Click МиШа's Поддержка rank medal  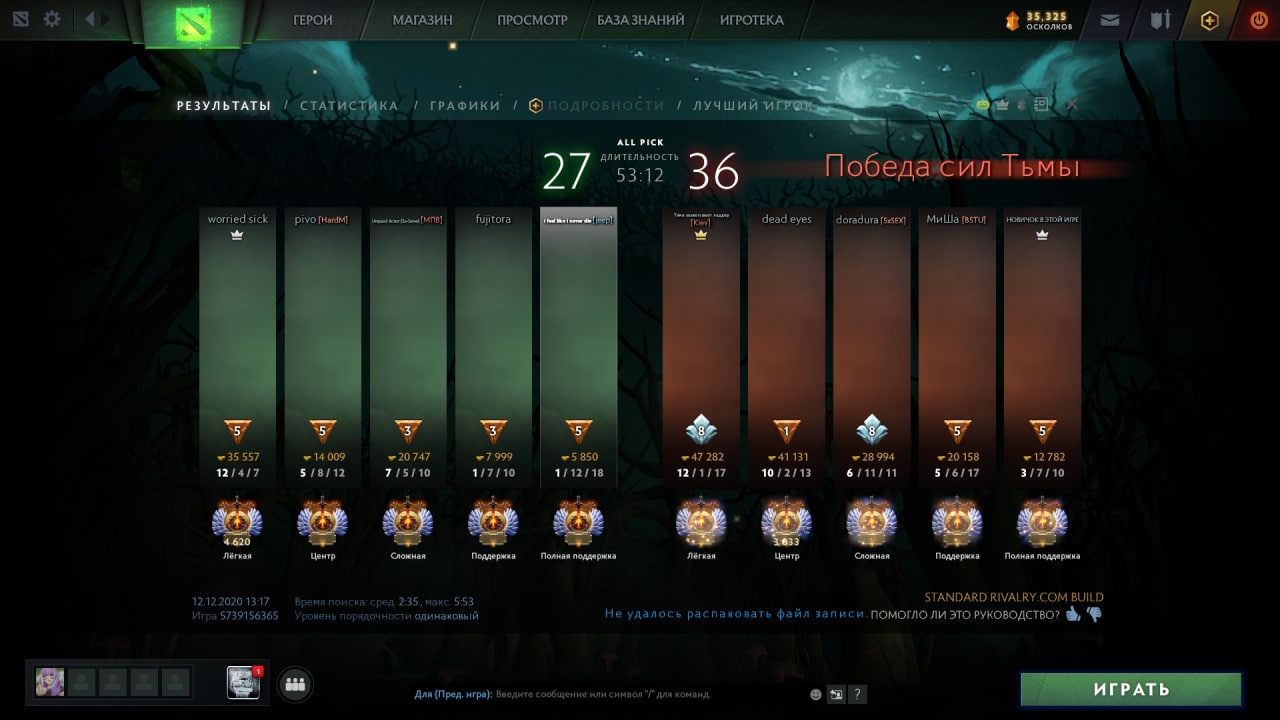[957, 523]
